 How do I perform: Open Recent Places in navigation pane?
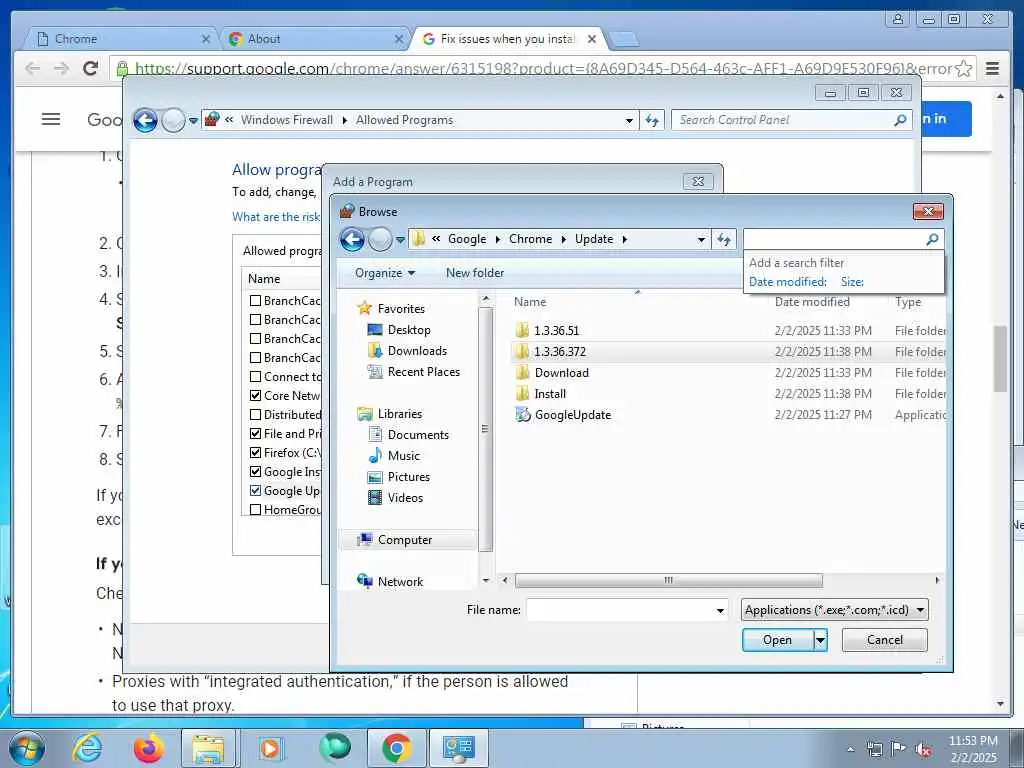[x=423, y=372]
